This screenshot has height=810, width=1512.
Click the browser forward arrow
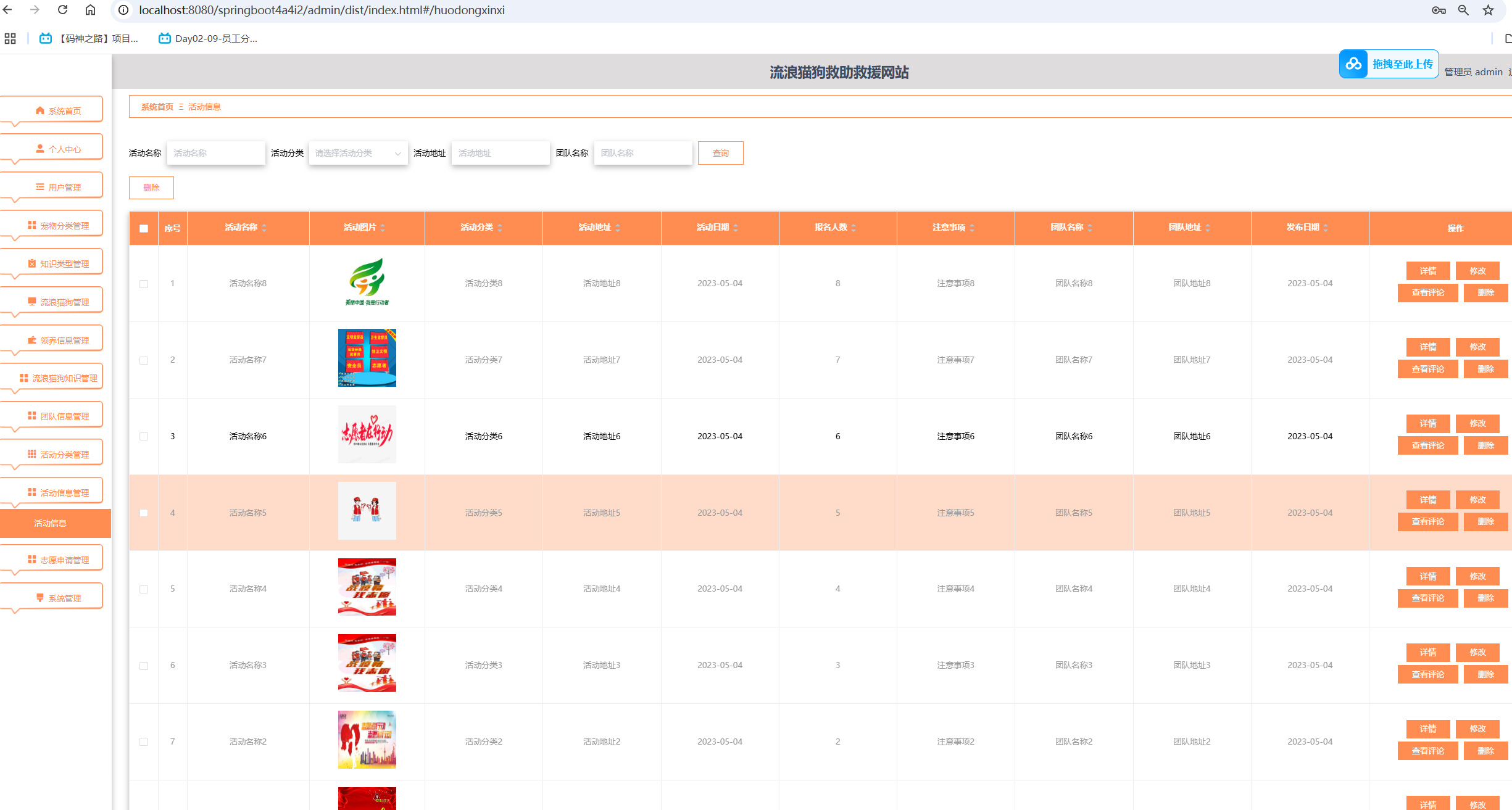pos(35,10)
